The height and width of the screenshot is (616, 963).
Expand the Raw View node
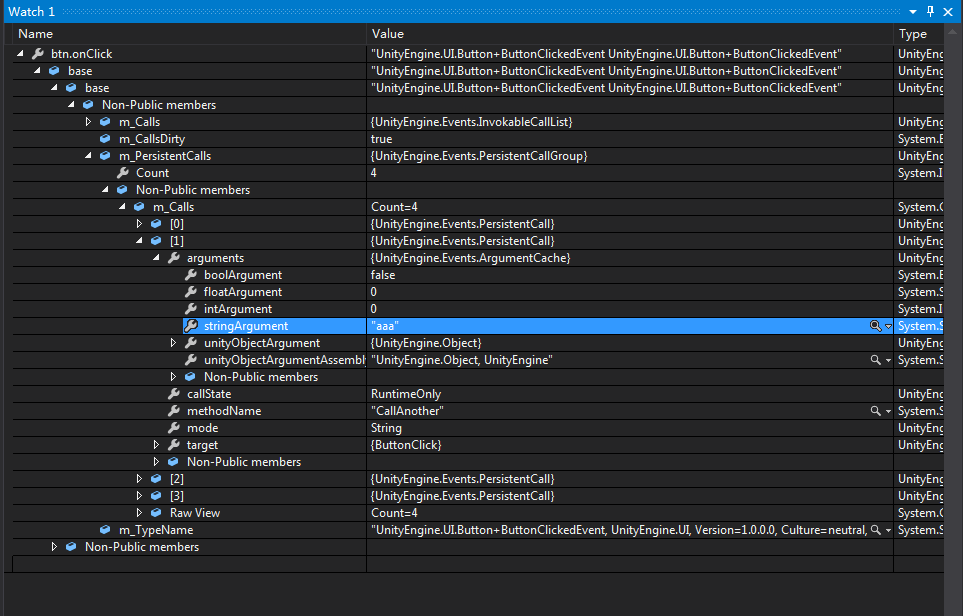click(140, 513)
